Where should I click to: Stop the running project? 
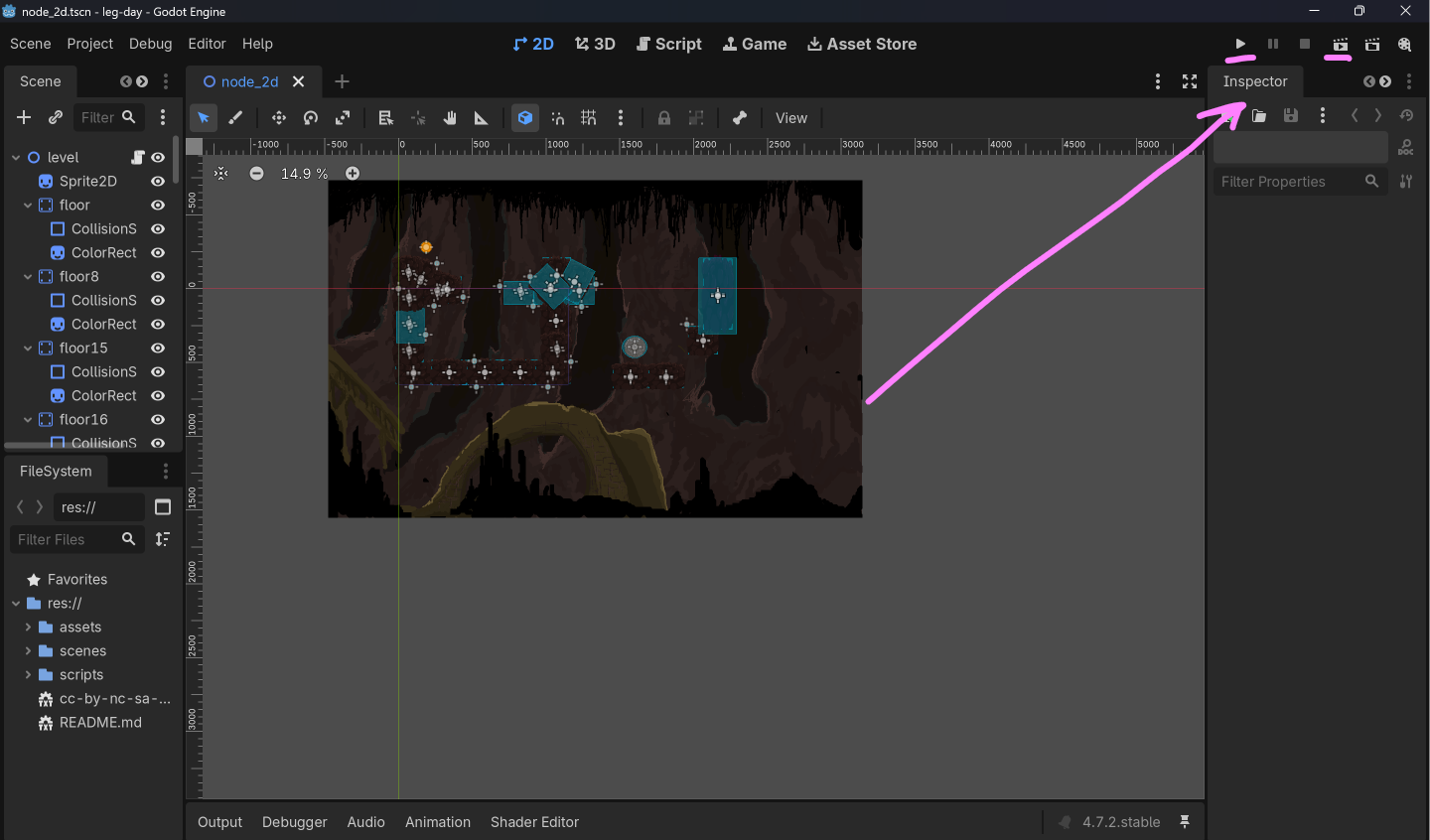coord(1305,44)
